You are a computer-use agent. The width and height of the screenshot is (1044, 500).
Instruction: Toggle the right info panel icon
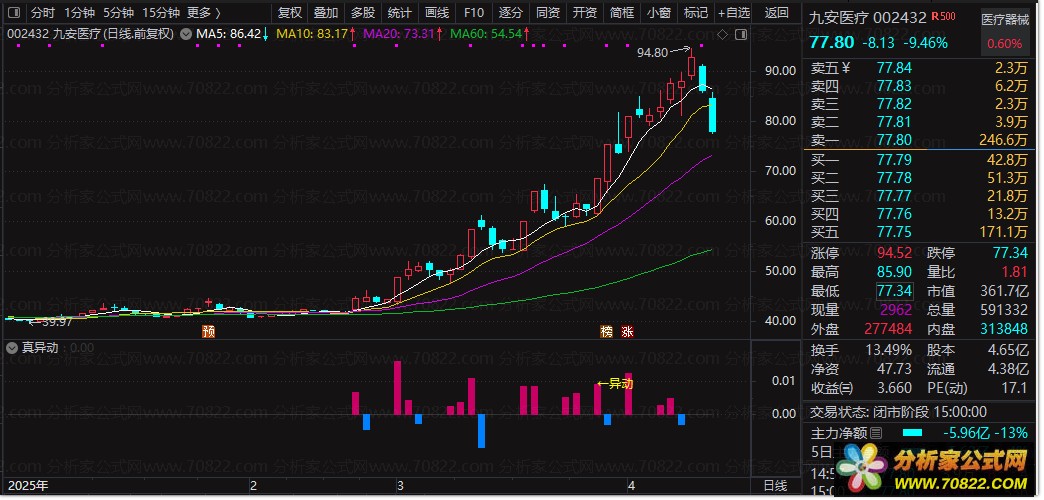[x=740, y=34]
